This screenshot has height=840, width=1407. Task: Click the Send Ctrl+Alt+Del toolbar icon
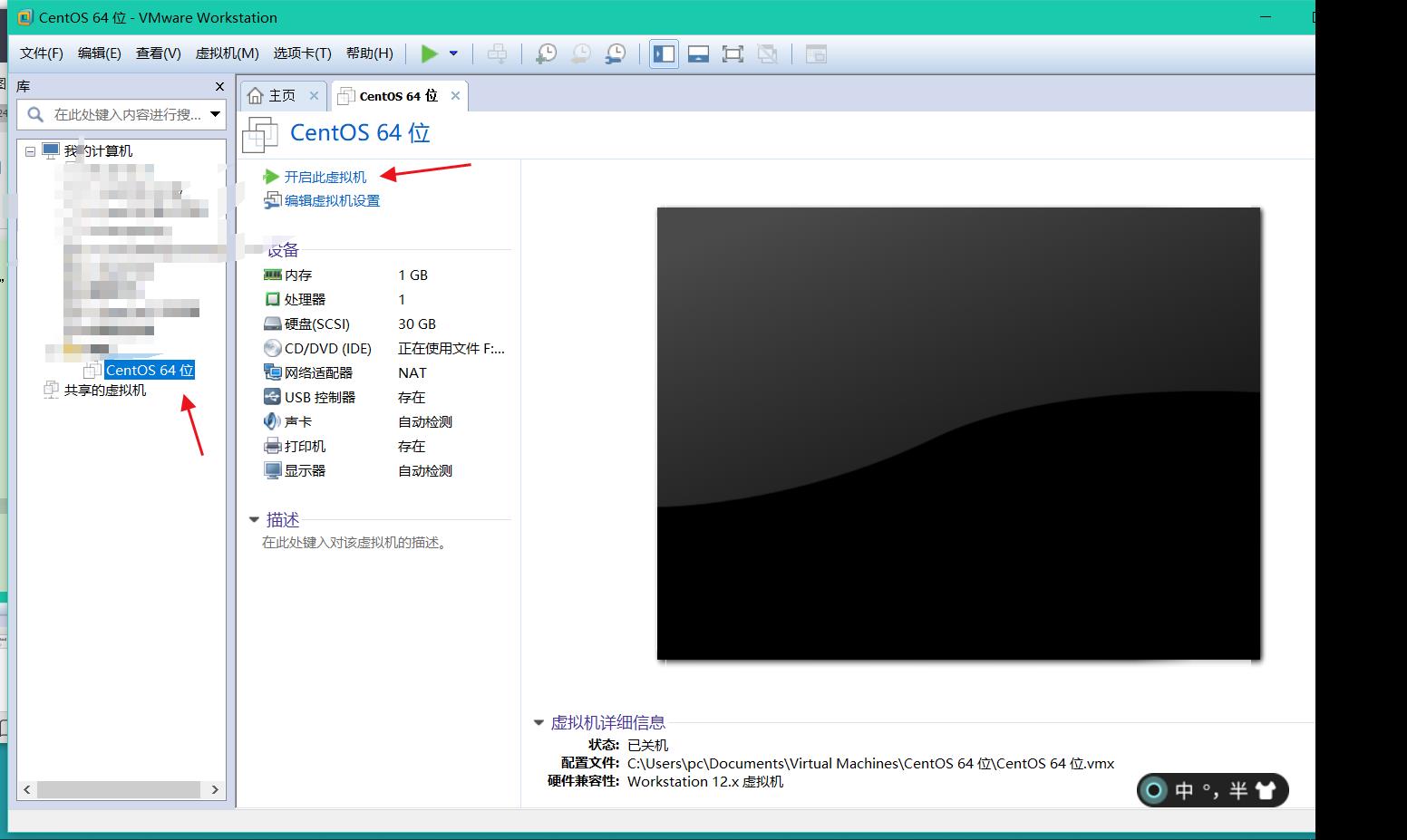pos(497,54)
